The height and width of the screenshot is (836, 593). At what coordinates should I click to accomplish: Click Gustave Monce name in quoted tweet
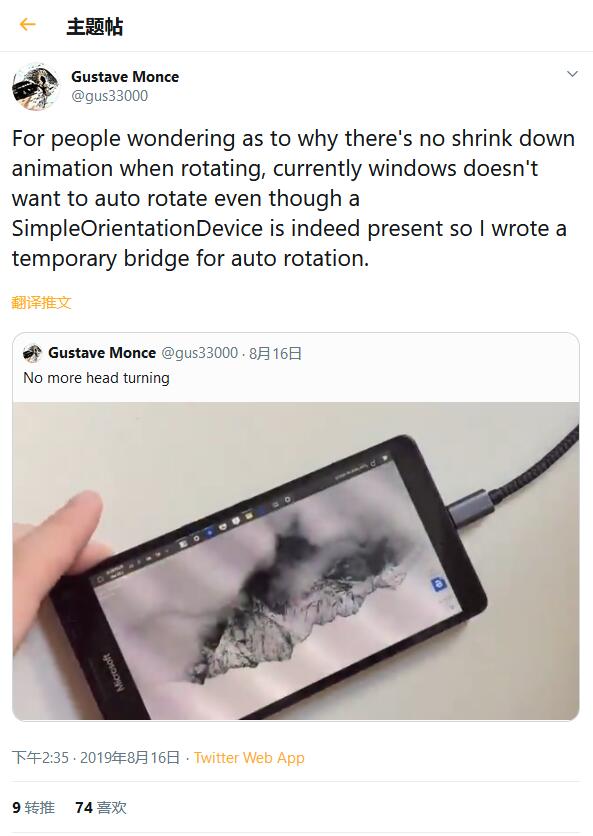click(102, 353)
